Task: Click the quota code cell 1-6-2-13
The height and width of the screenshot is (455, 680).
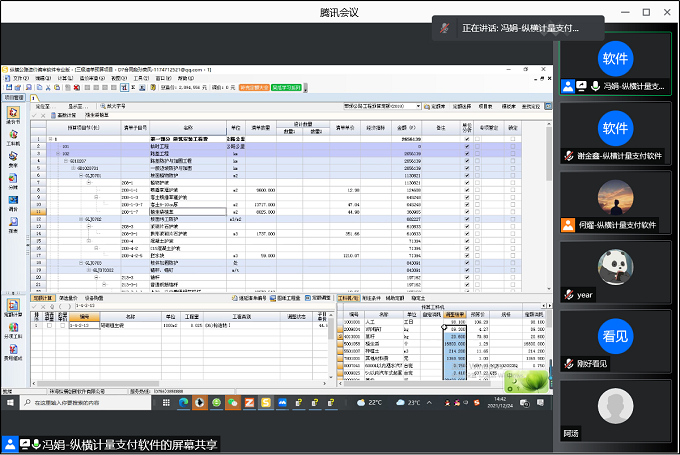Action: click(x=84, y=325)
